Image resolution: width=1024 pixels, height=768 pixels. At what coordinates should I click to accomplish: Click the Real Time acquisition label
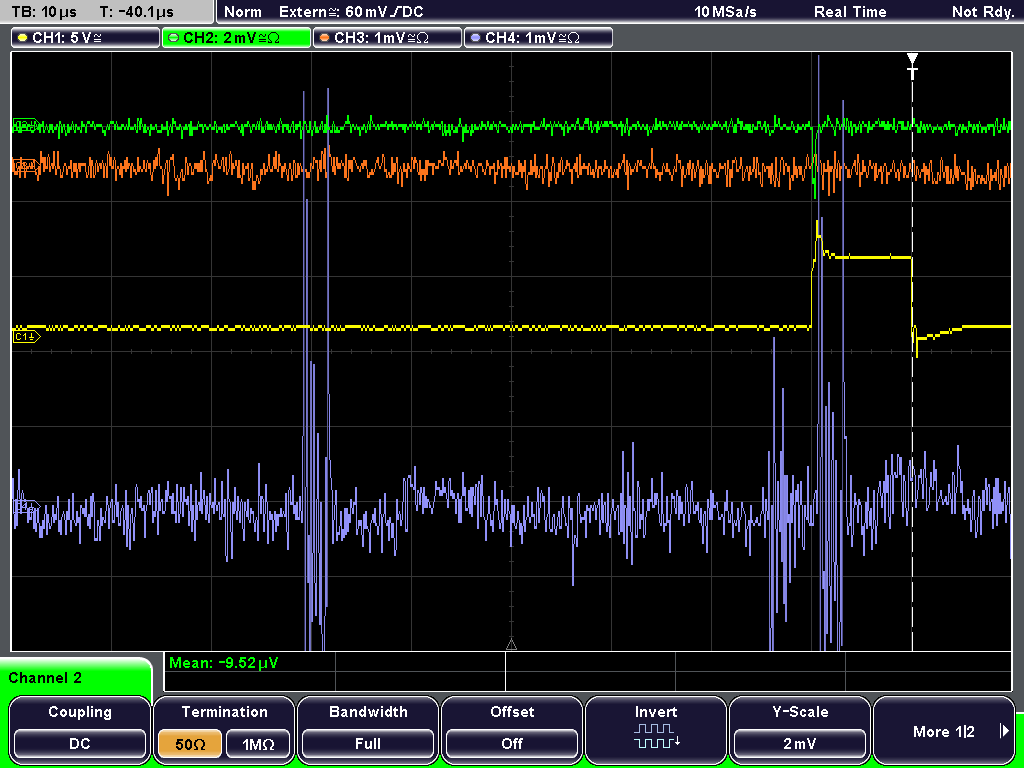click(x=850, y=12)
